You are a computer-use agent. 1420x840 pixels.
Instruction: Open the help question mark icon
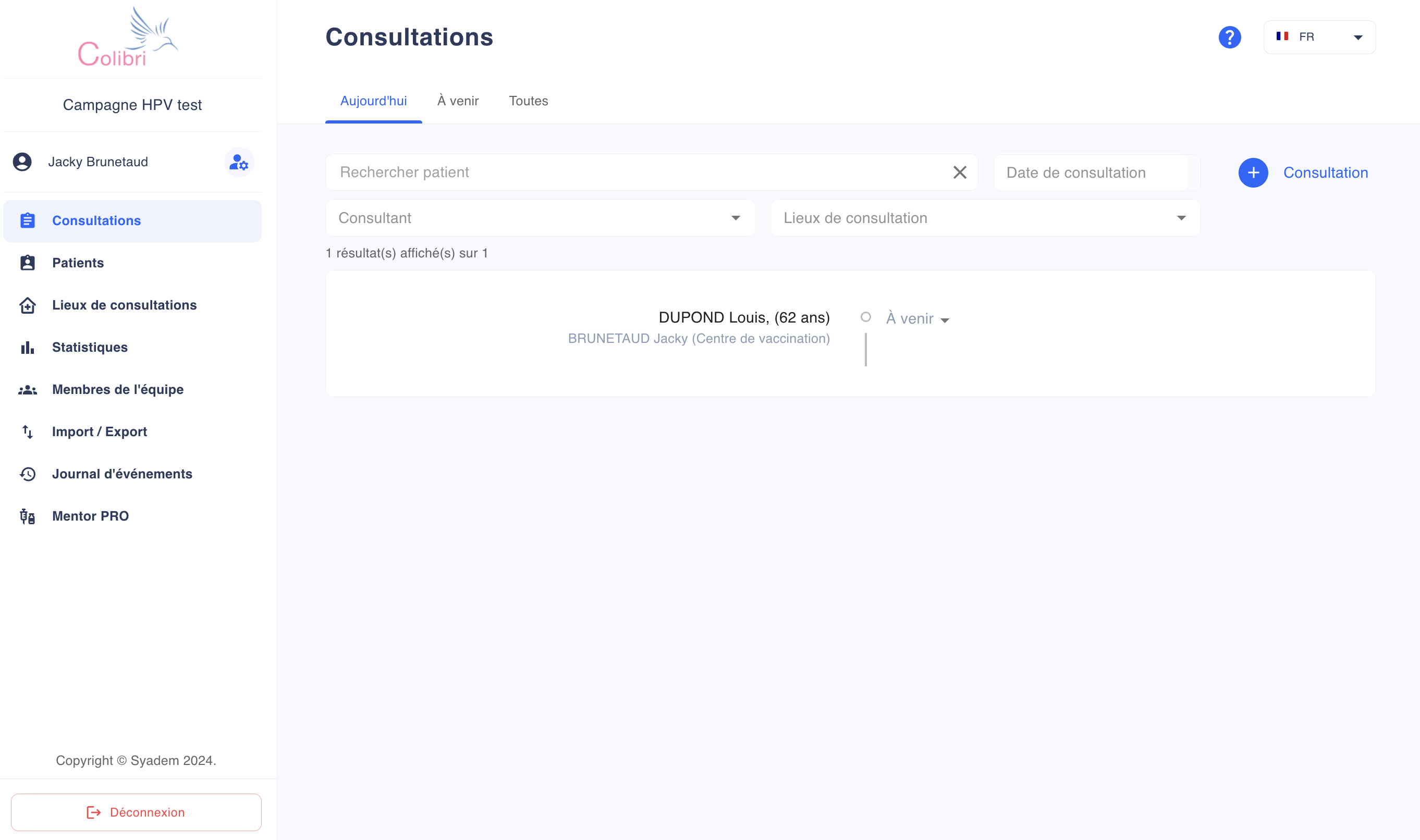pos(1229,38)
